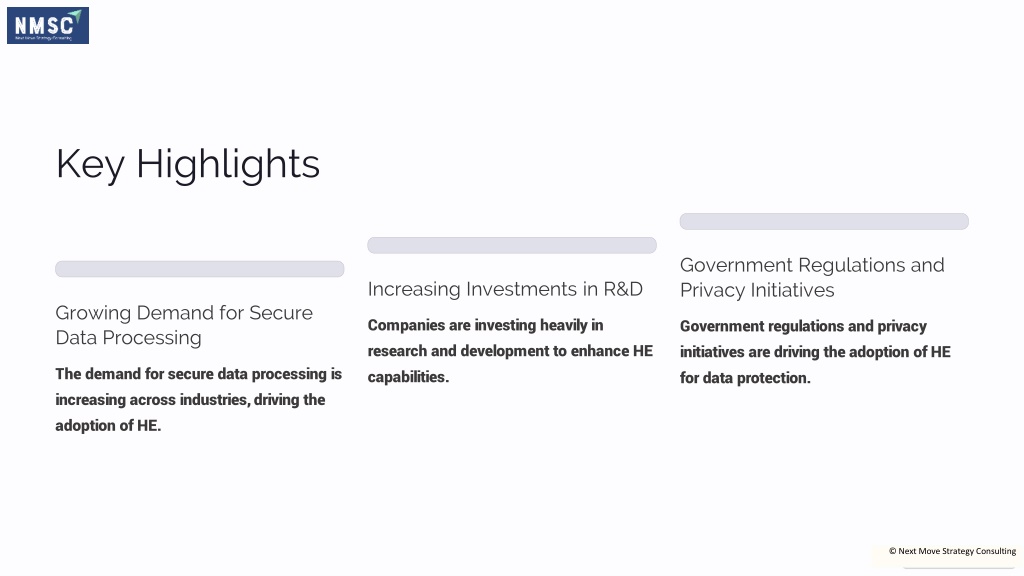The height and width of the screenshot is (576, 1024).
Task: Select the 'Companies are investing heavily in' line
Action: tap(485, 325)
